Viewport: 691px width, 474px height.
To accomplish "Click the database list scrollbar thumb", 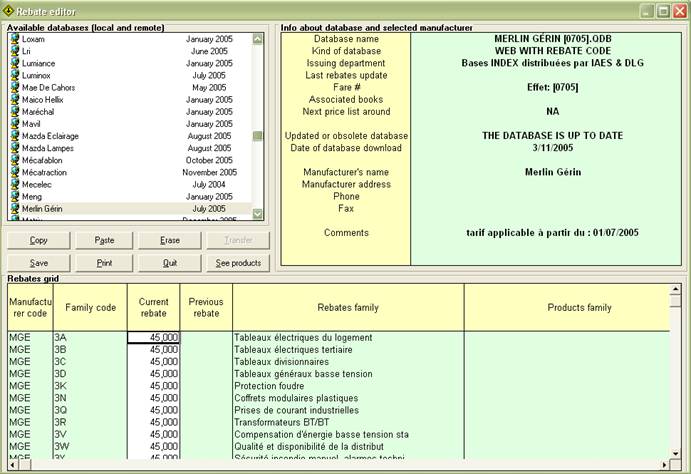I will point(257,136).
